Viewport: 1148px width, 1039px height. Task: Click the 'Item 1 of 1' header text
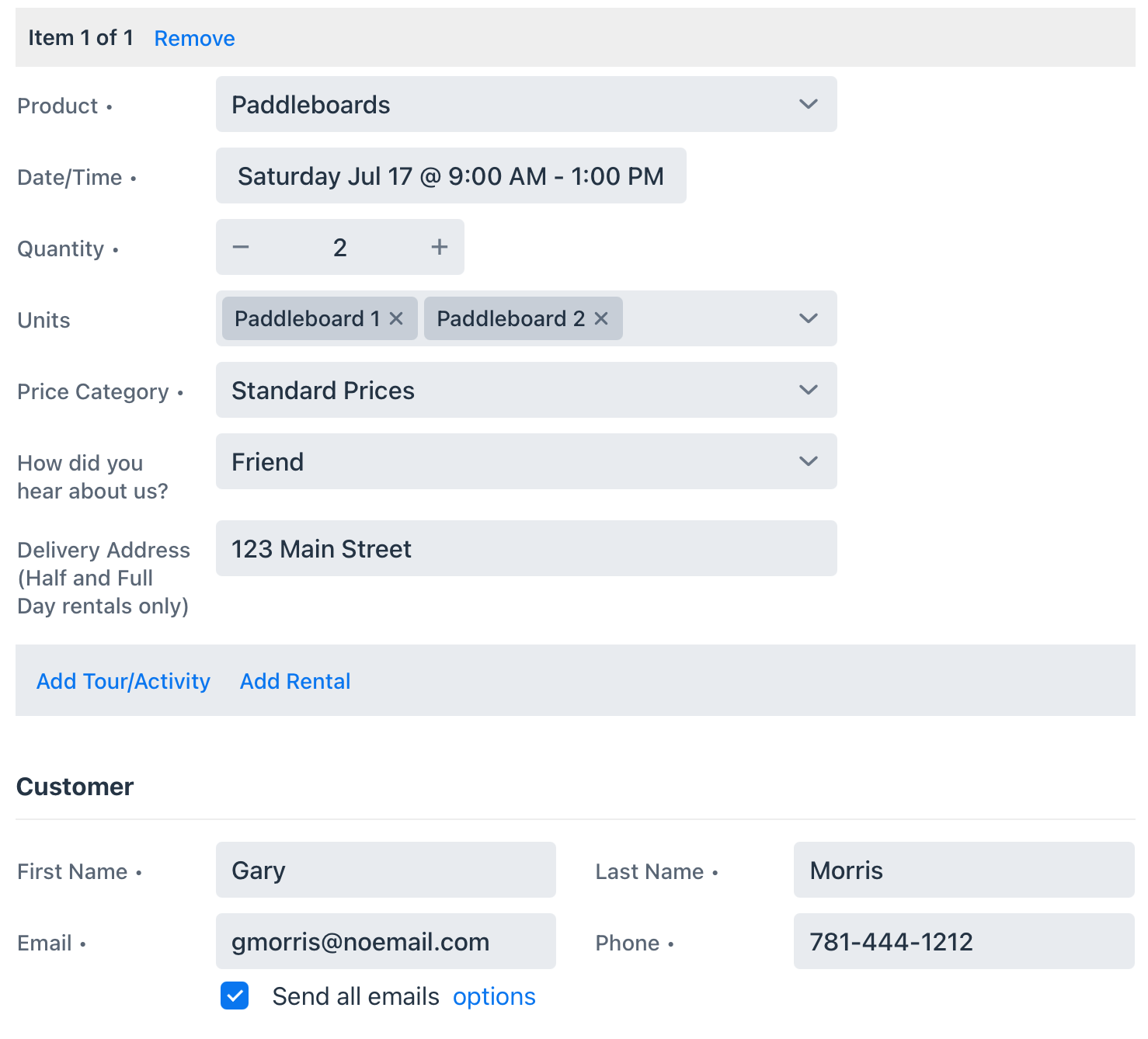(81, 37)
